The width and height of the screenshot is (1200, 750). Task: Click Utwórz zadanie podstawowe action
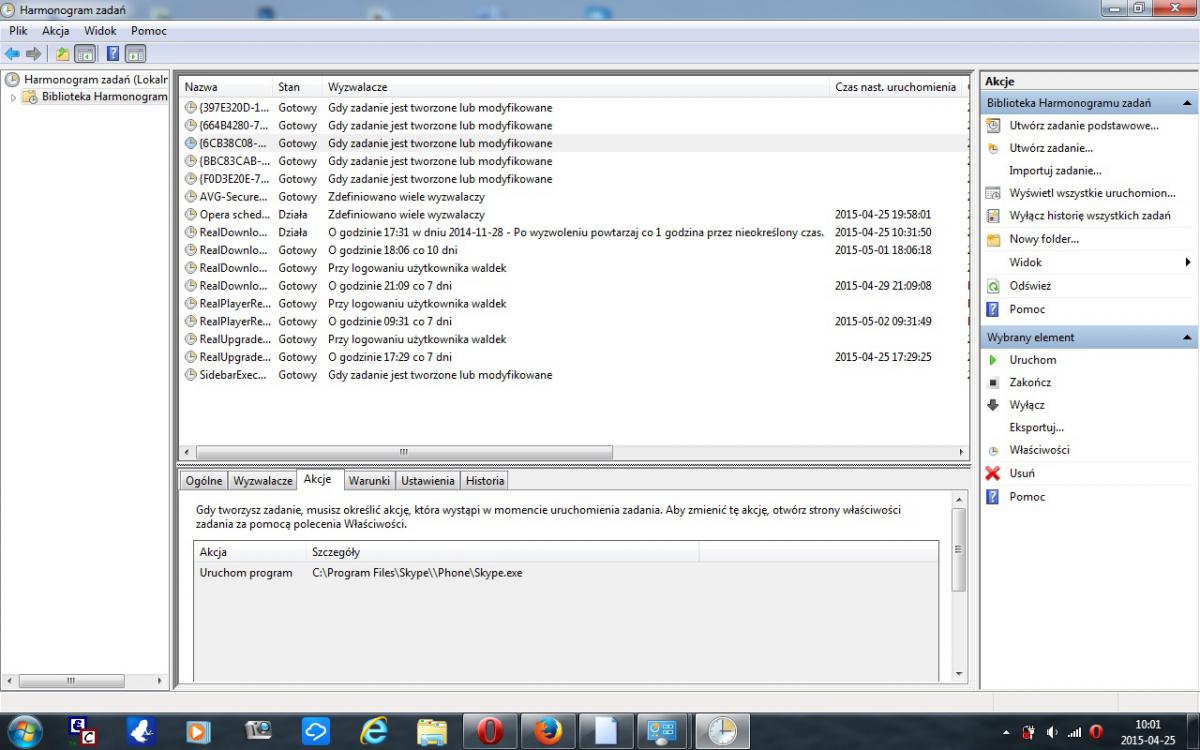[x=1084, y=126]
